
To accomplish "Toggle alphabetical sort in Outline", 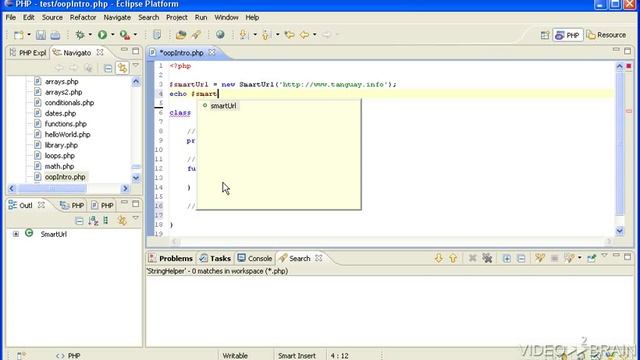I will pyautogui.click(x=93, y=221).
